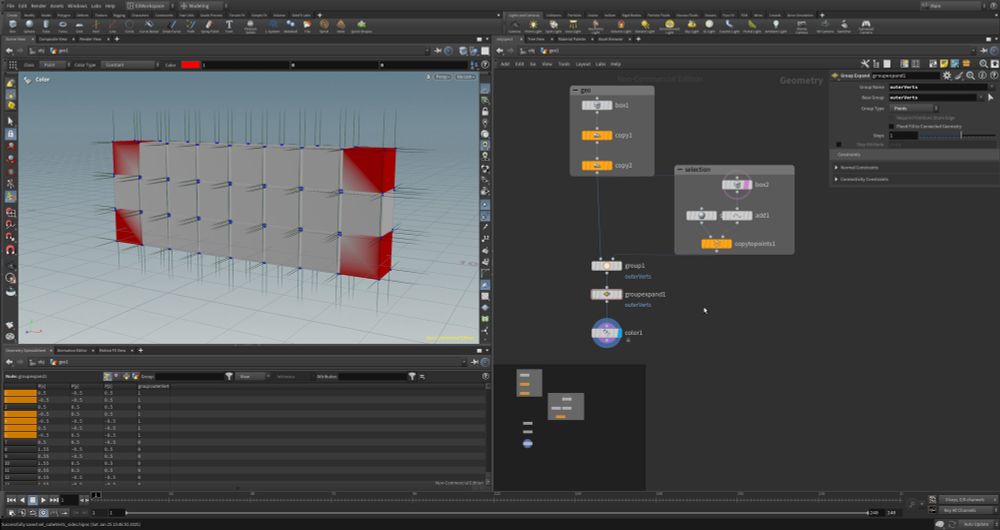Select the Font shelf tool
Image resolution: width=1000 pixels, height=530 pixels.
click(x=229, y=26)
